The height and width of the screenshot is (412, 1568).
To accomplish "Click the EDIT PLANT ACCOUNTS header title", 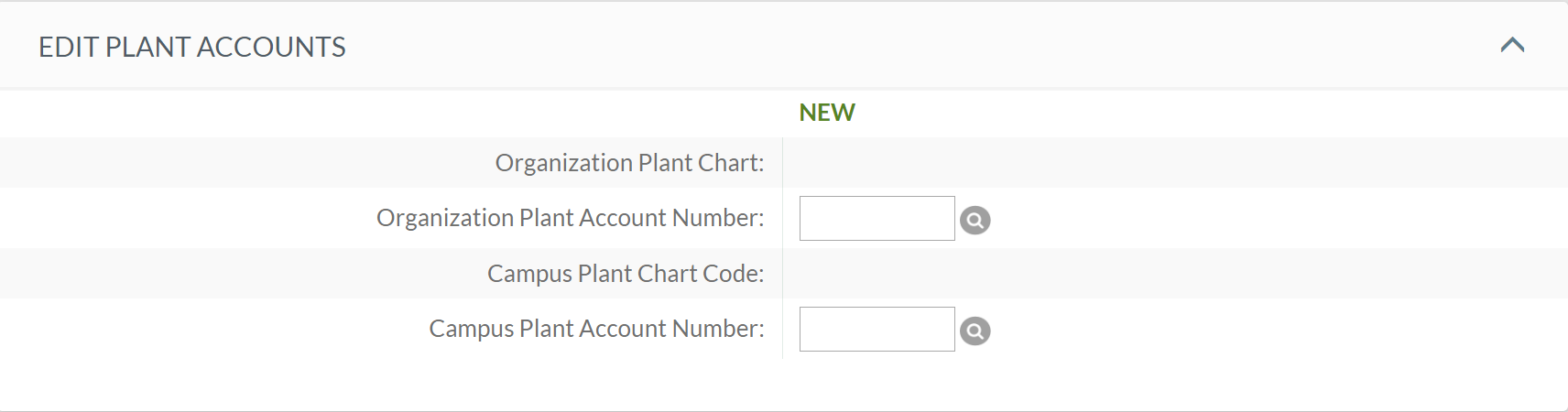I will pyautogui.click(x=192, y=47).
